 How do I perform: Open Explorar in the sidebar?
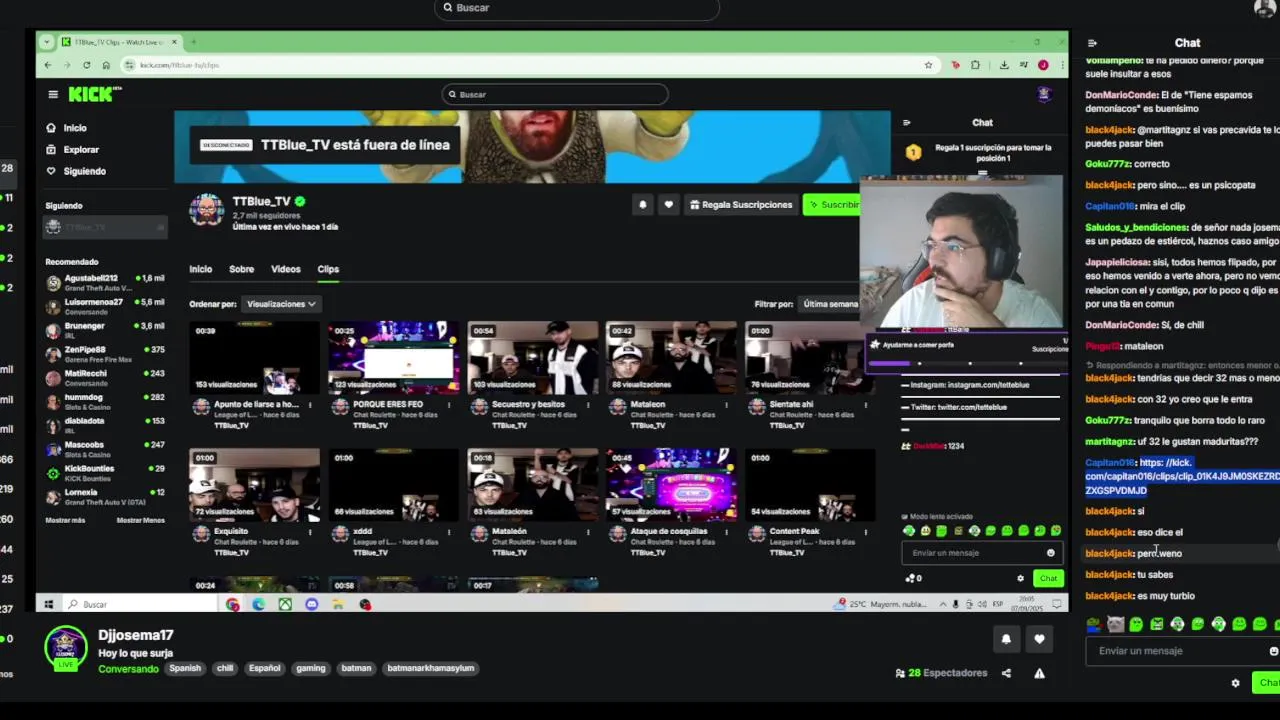72,150
